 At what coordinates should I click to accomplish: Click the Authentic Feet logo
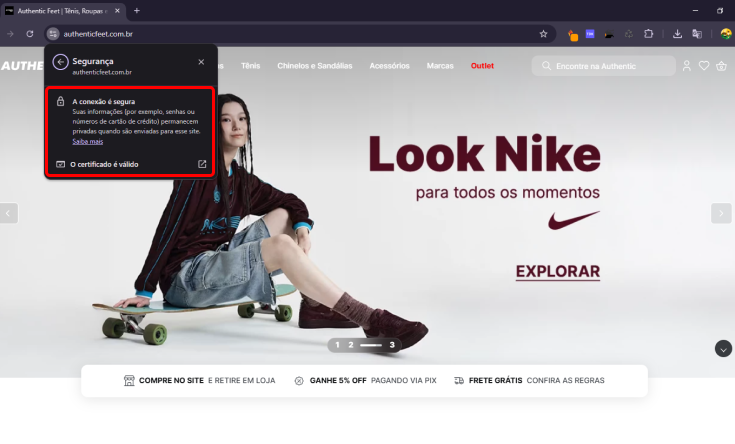click(x=22, y=66)
